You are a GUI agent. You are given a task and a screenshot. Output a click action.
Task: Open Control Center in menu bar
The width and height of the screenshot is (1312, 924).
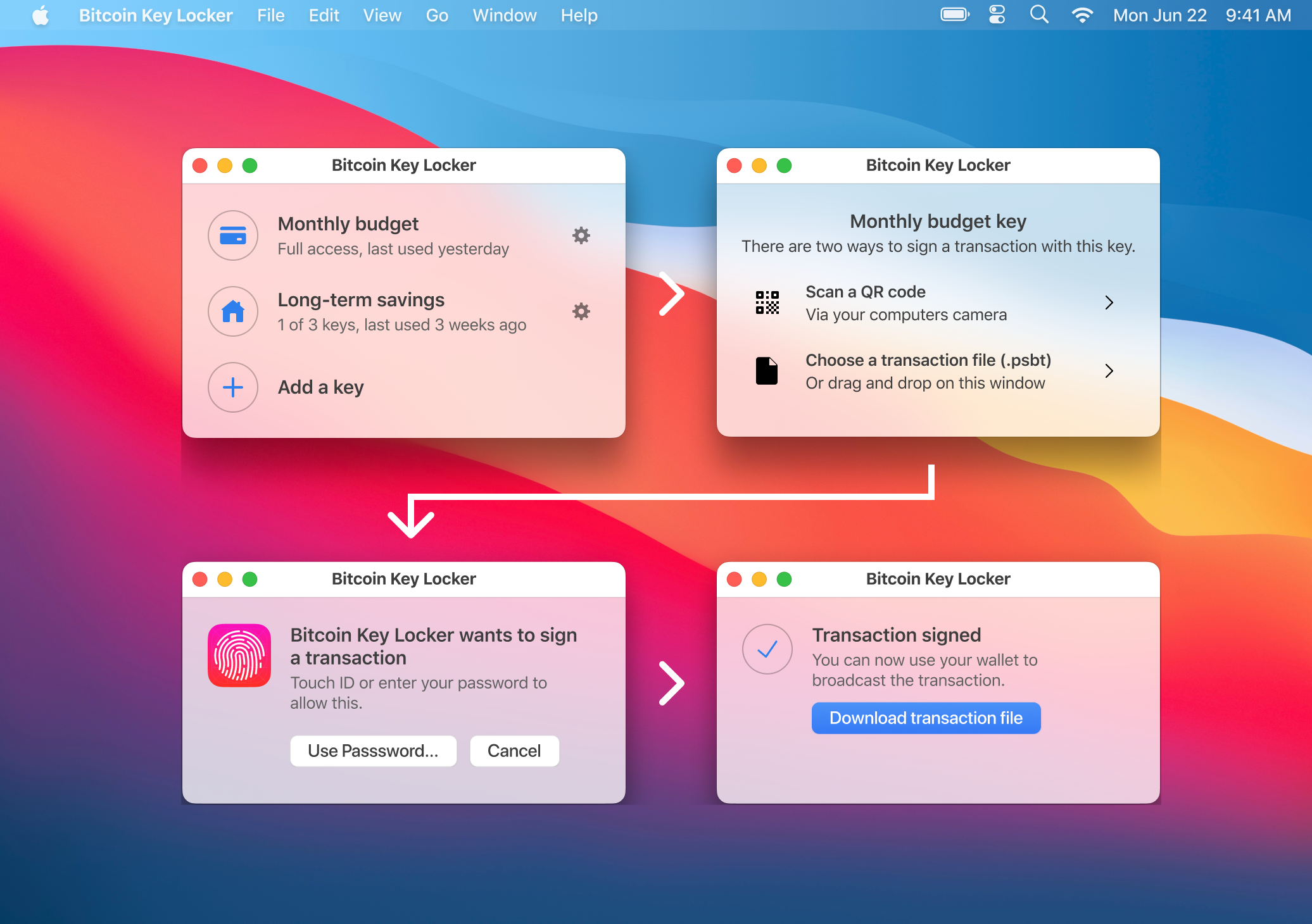click(x=997, y=15)
